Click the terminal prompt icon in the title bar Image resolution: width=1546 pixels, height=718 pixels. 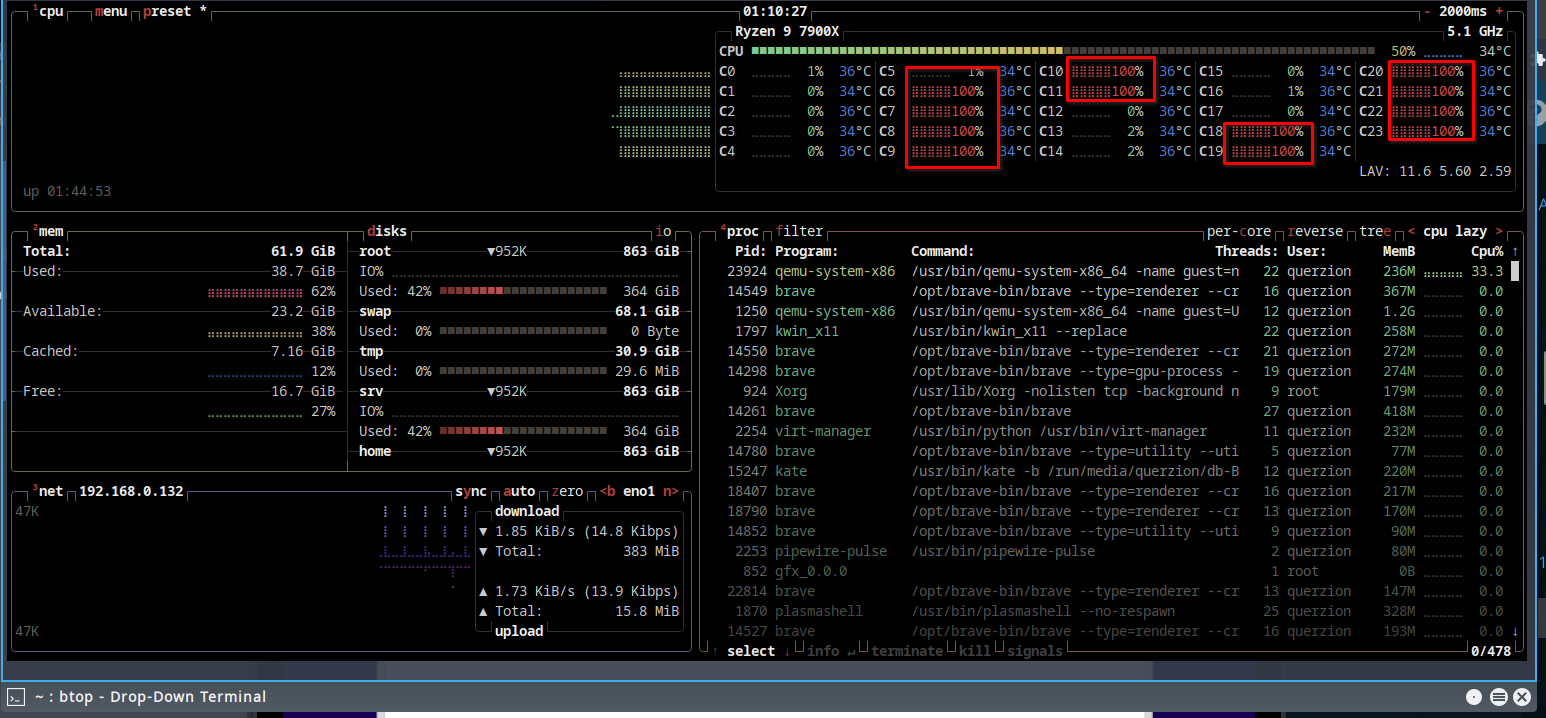point(16,697)
